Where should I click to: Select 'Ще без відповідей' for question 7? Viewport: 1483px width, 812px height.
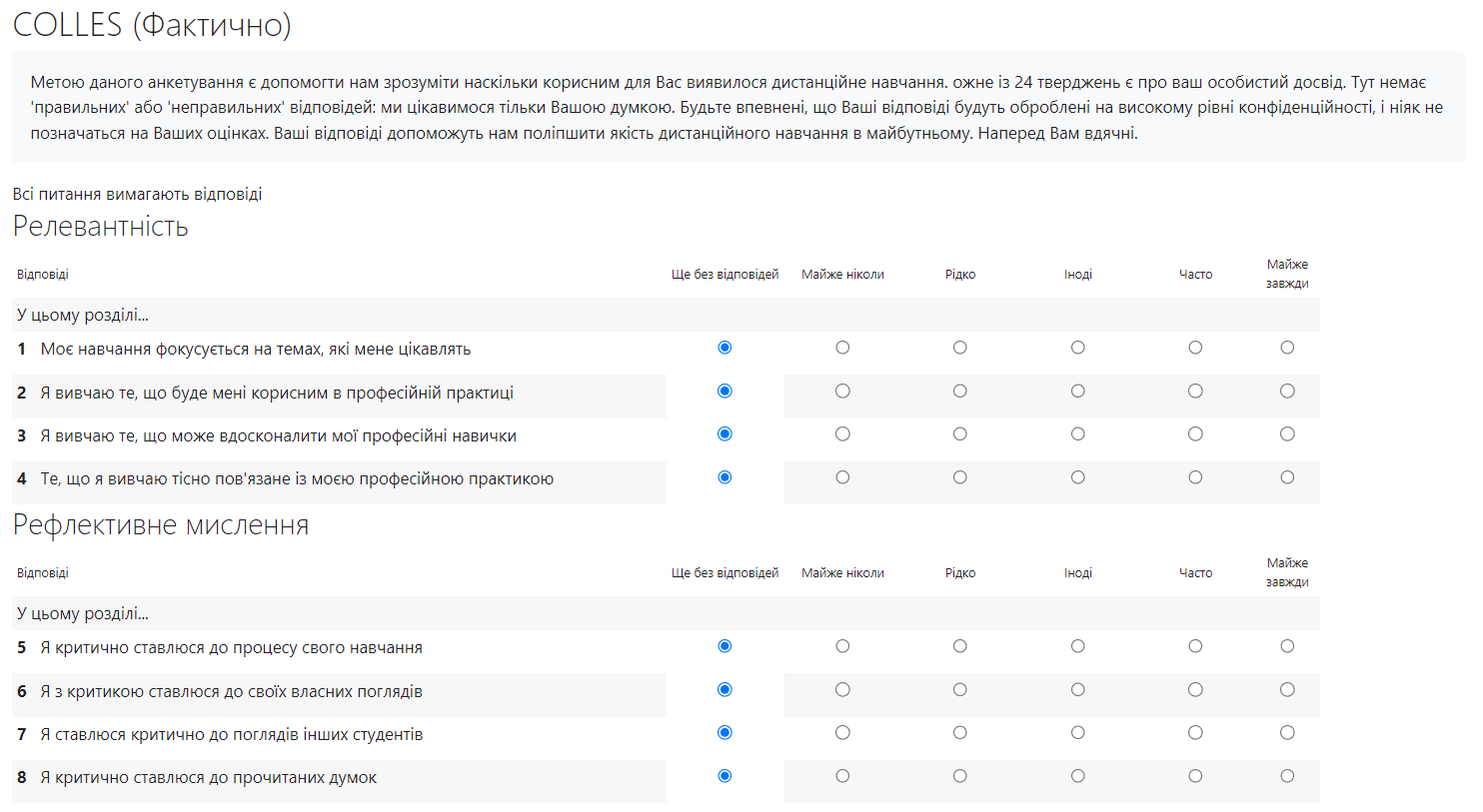725,733
